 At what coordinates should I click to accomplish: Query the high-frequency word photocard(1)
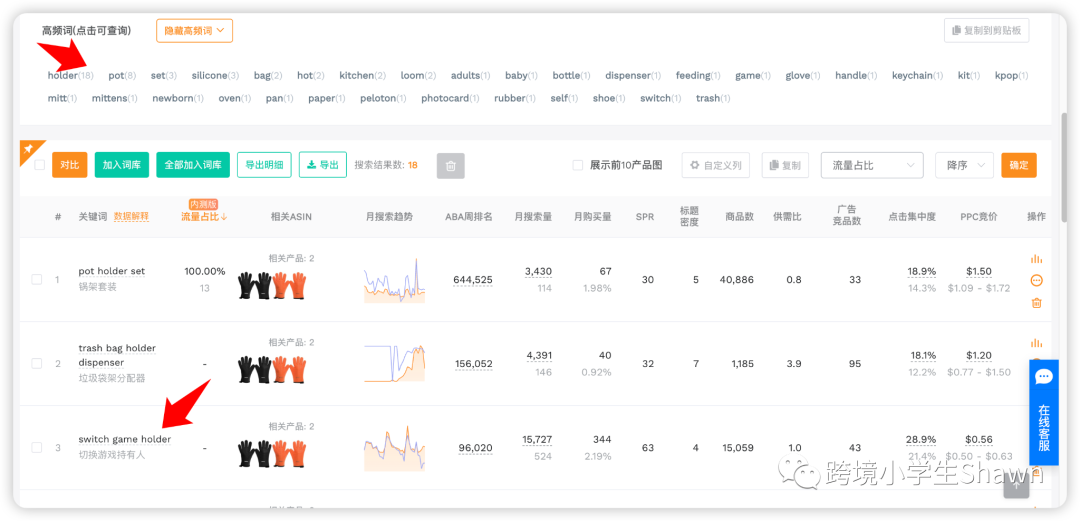point(450,99)
